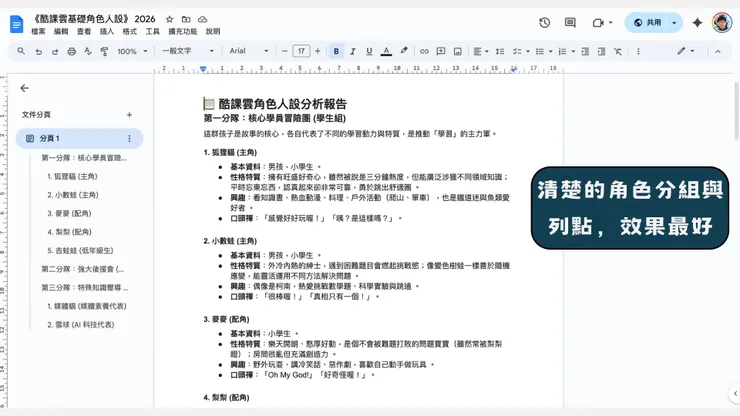Search the toolbar menus

click(x=21, y=51)
